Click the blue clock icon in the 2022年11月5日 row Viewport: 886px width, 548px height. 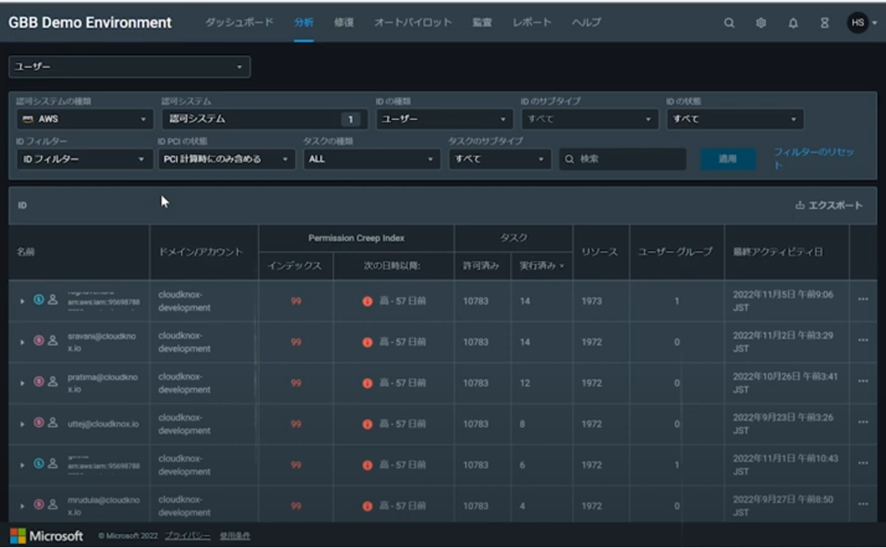coord(39,299)
